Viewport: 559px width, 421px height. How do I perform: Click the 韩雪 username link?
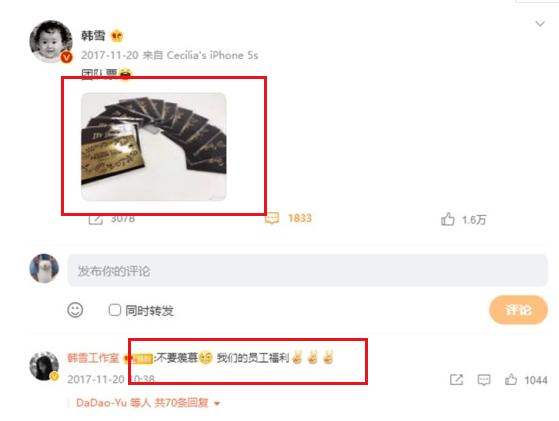point(93,36)
